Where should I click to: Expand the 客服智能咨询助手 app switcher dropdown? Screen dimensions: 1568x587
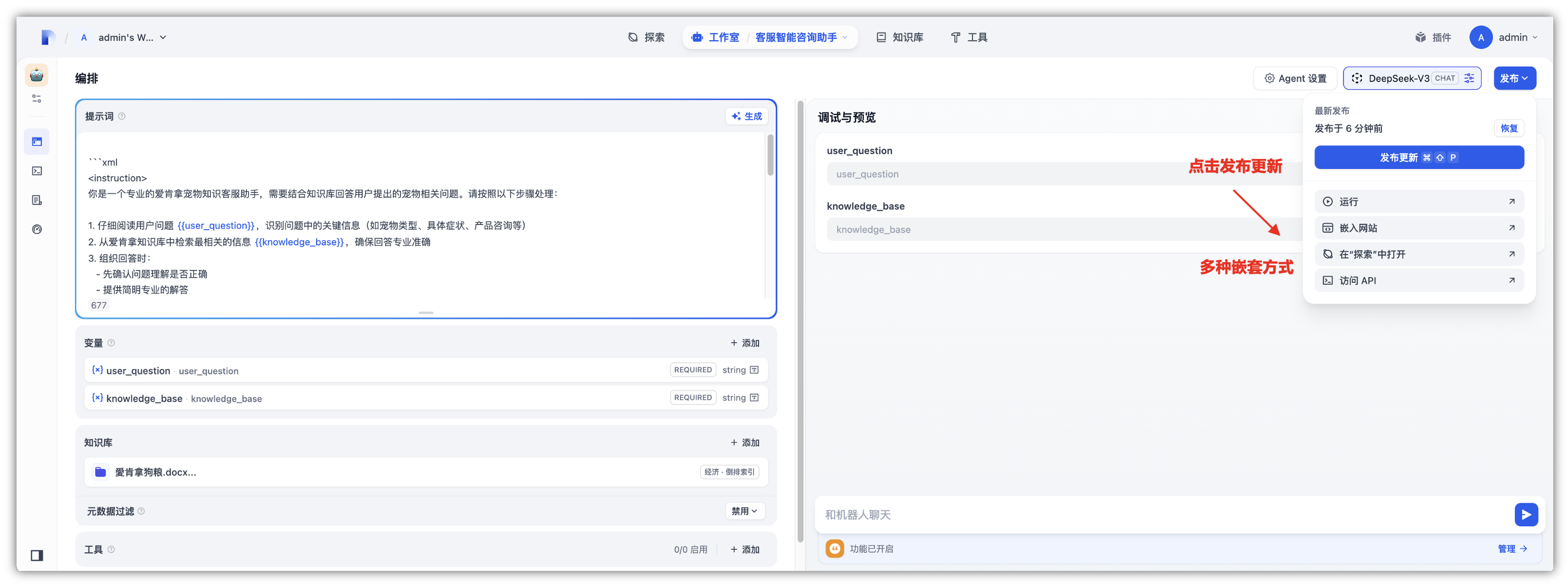pos(845,37)
